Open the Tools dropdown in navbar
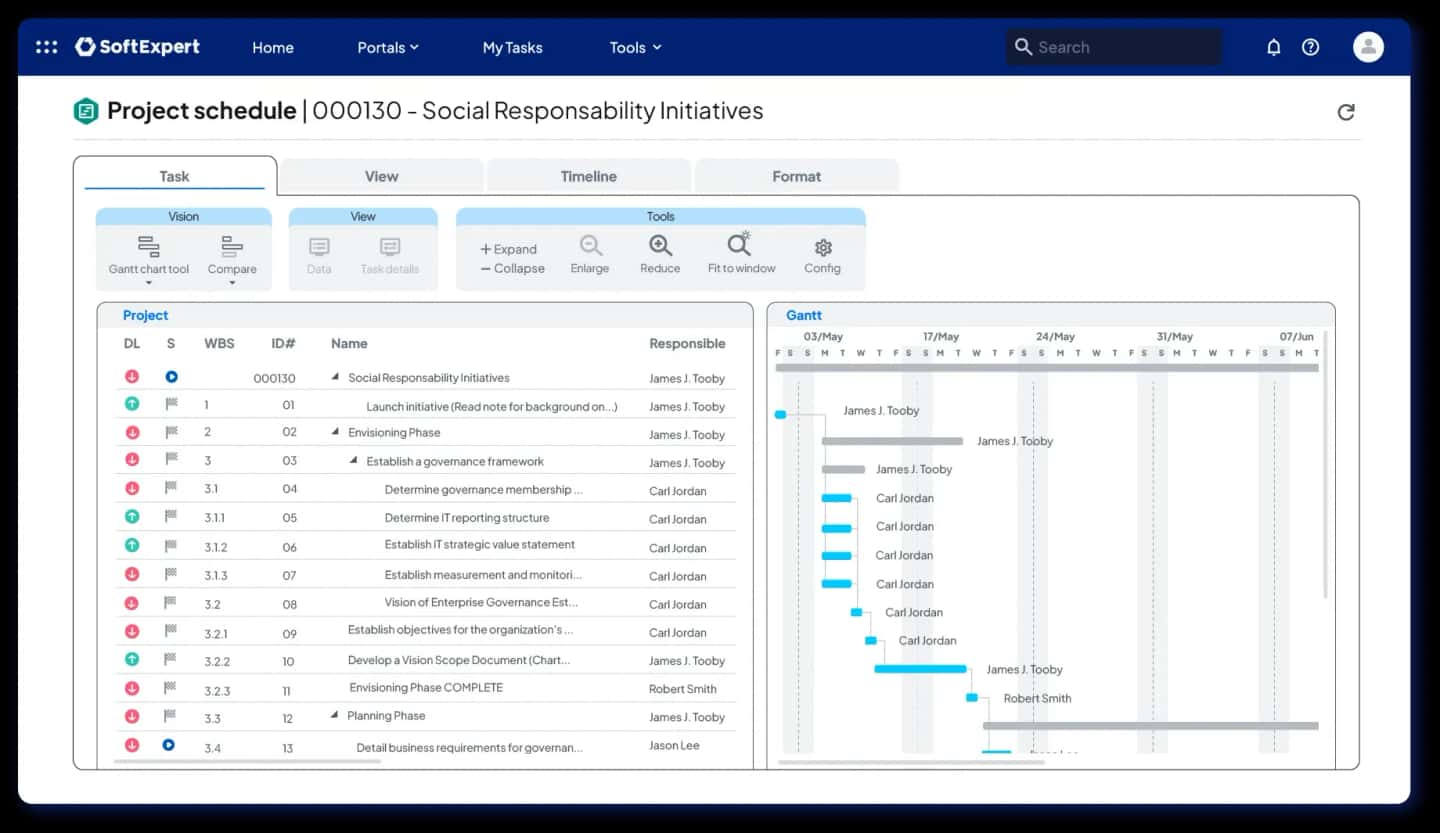Viewport: 1440px width, 833px height. click(635, 47)
